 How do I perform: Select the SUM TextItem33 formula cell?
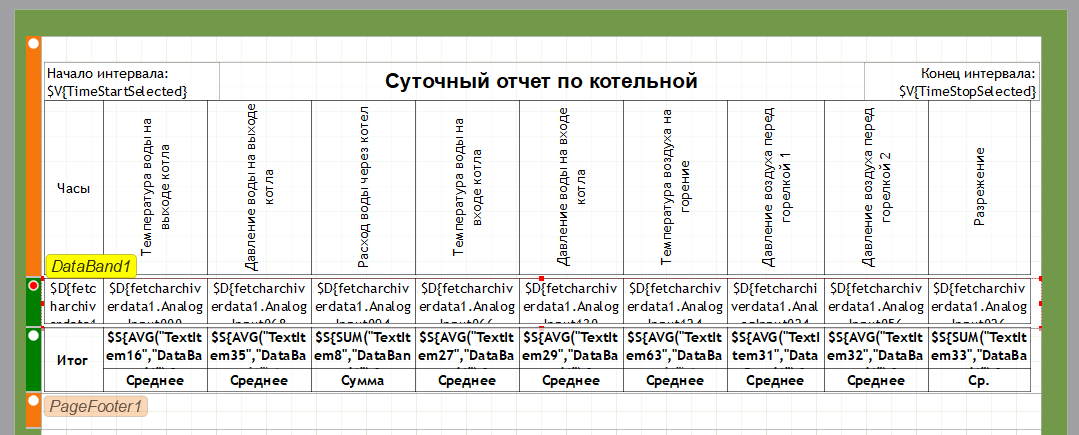coord(980,348)
